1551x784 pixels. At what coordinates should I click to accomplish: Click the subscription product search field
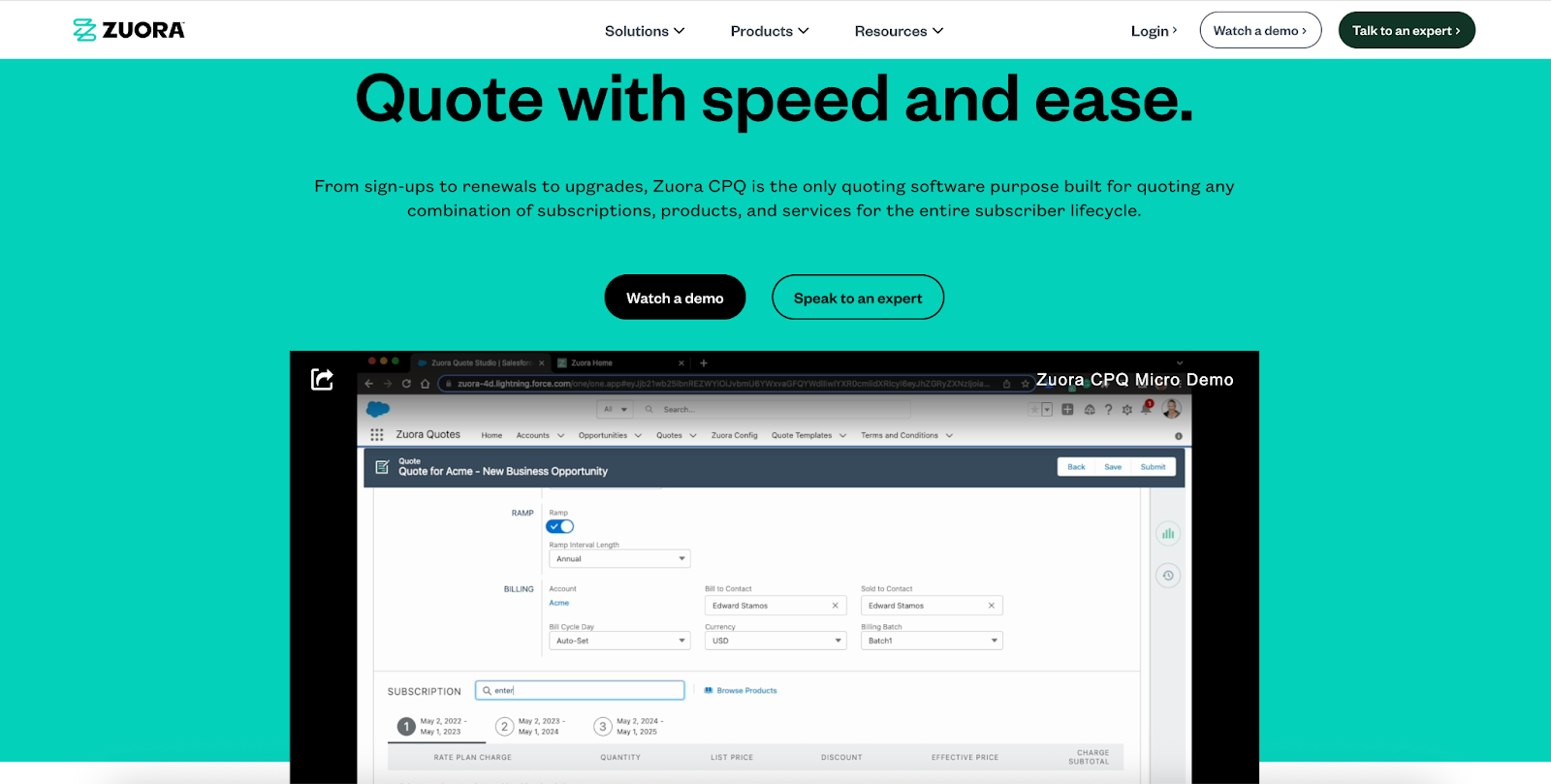[x=580, y=691]
